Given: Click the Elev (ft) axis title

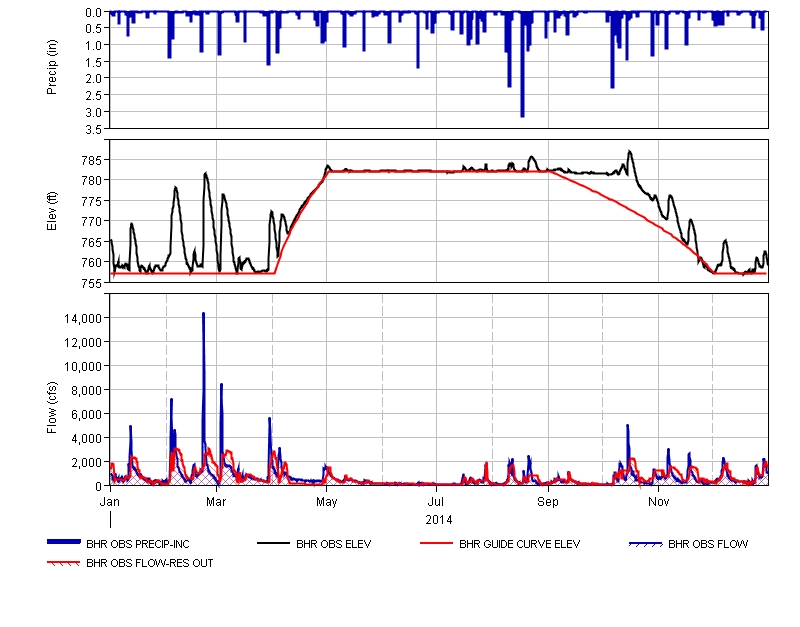Looking at the screenshot, I should [52, 211].
